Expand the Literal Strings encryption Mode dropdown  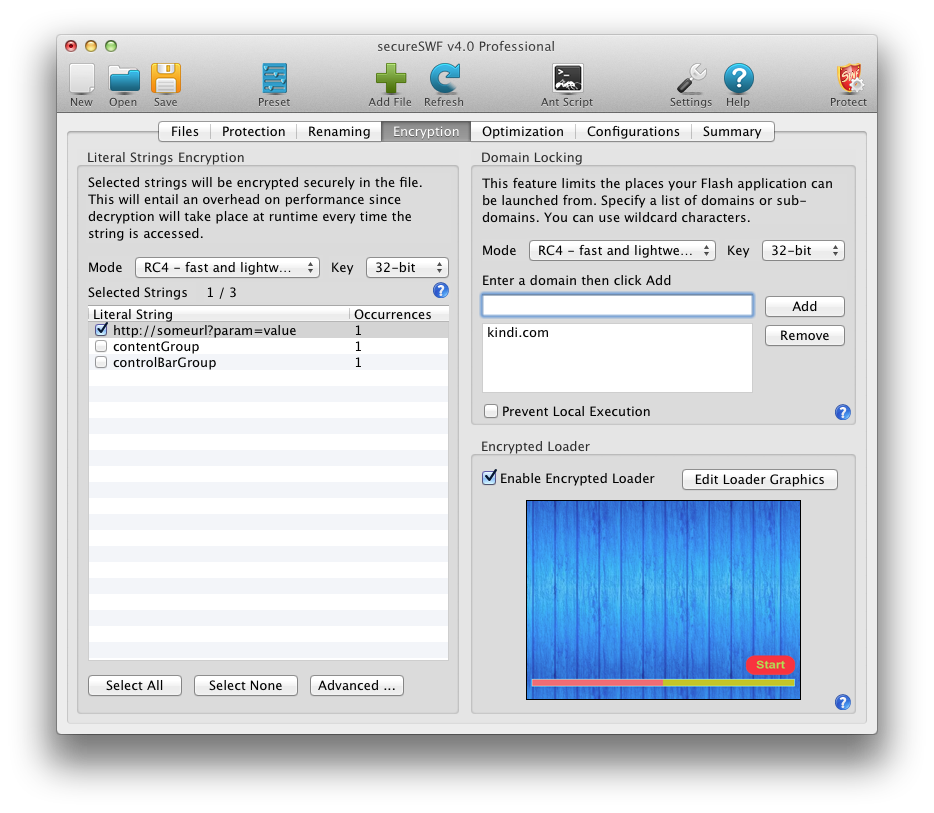pyautogui.click(x=227, y=268)
